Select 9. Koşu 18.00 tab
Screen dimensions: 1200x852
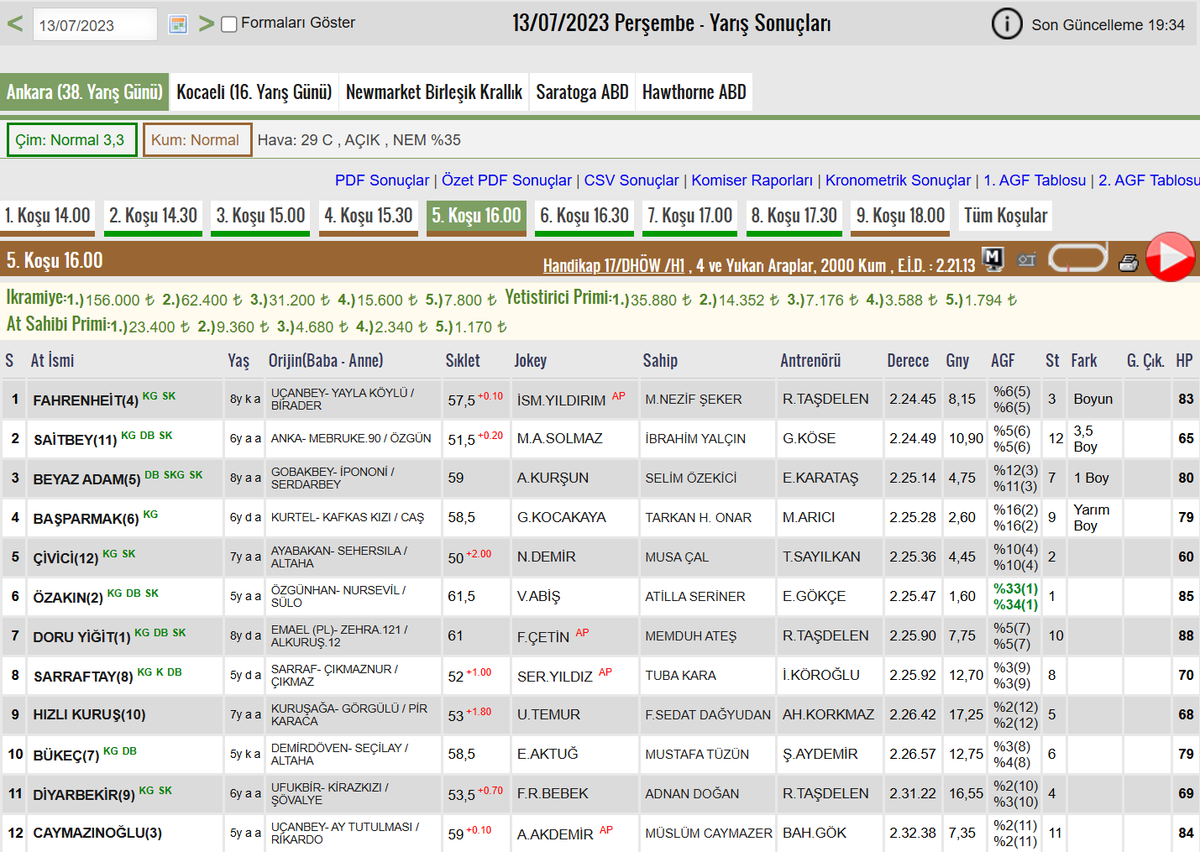coord(900,216)
